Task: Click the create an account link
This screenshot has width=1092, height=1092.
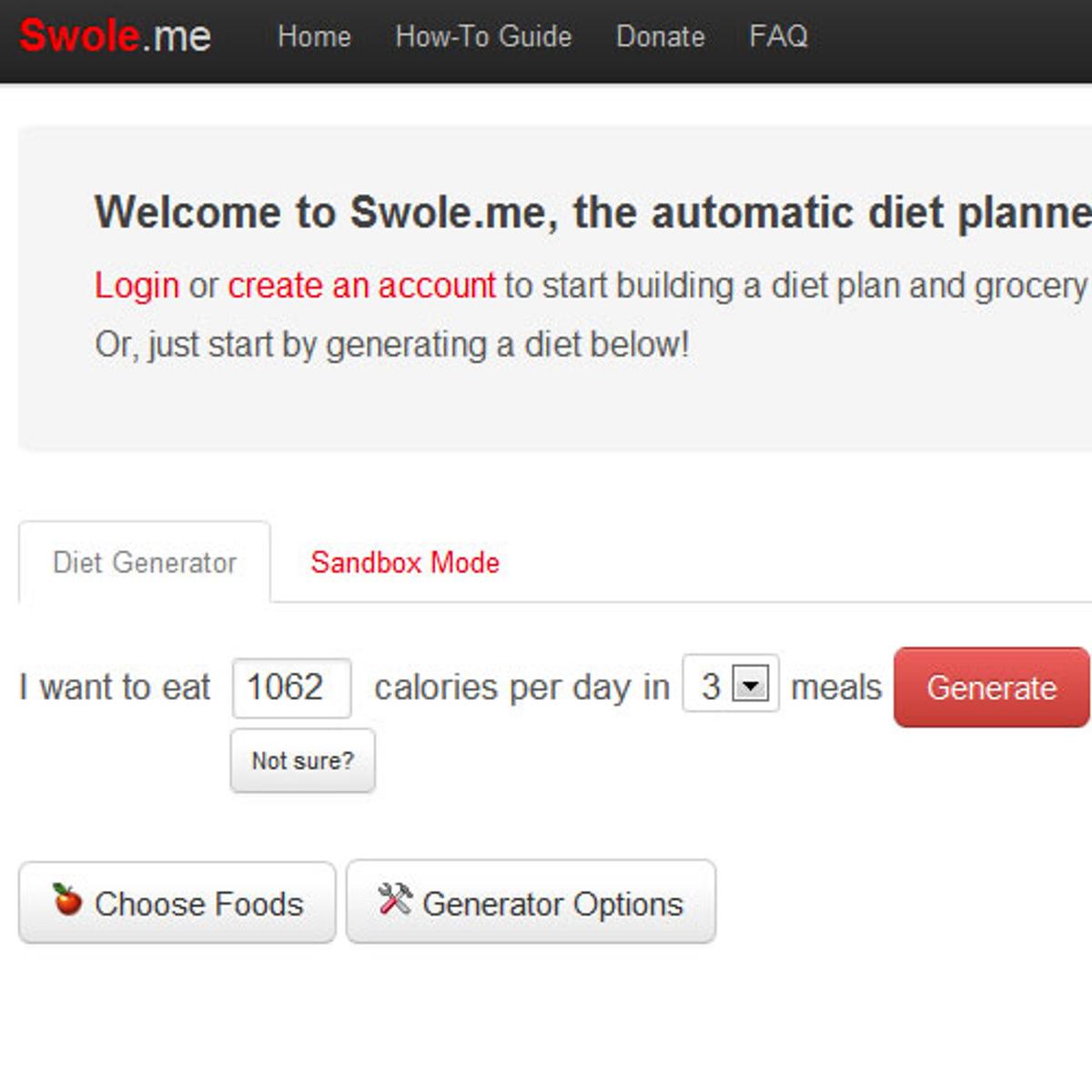Action: click(361, 286)
